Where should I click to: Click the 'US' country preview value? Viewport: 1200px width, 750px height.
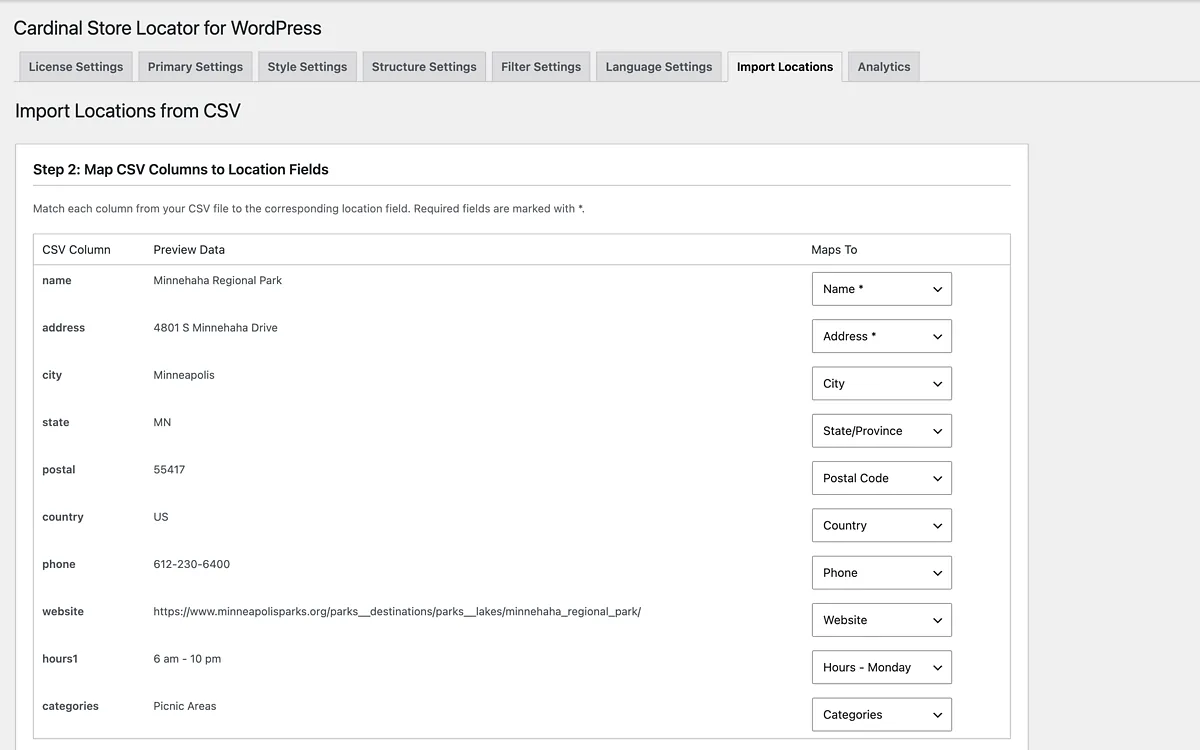[x=161, y=517]
